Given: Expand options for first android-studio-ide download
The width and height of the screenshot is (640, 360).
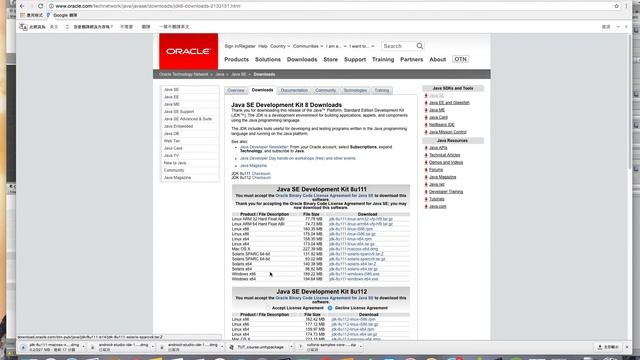Looking at the screenshot, I should pos(153,347).
